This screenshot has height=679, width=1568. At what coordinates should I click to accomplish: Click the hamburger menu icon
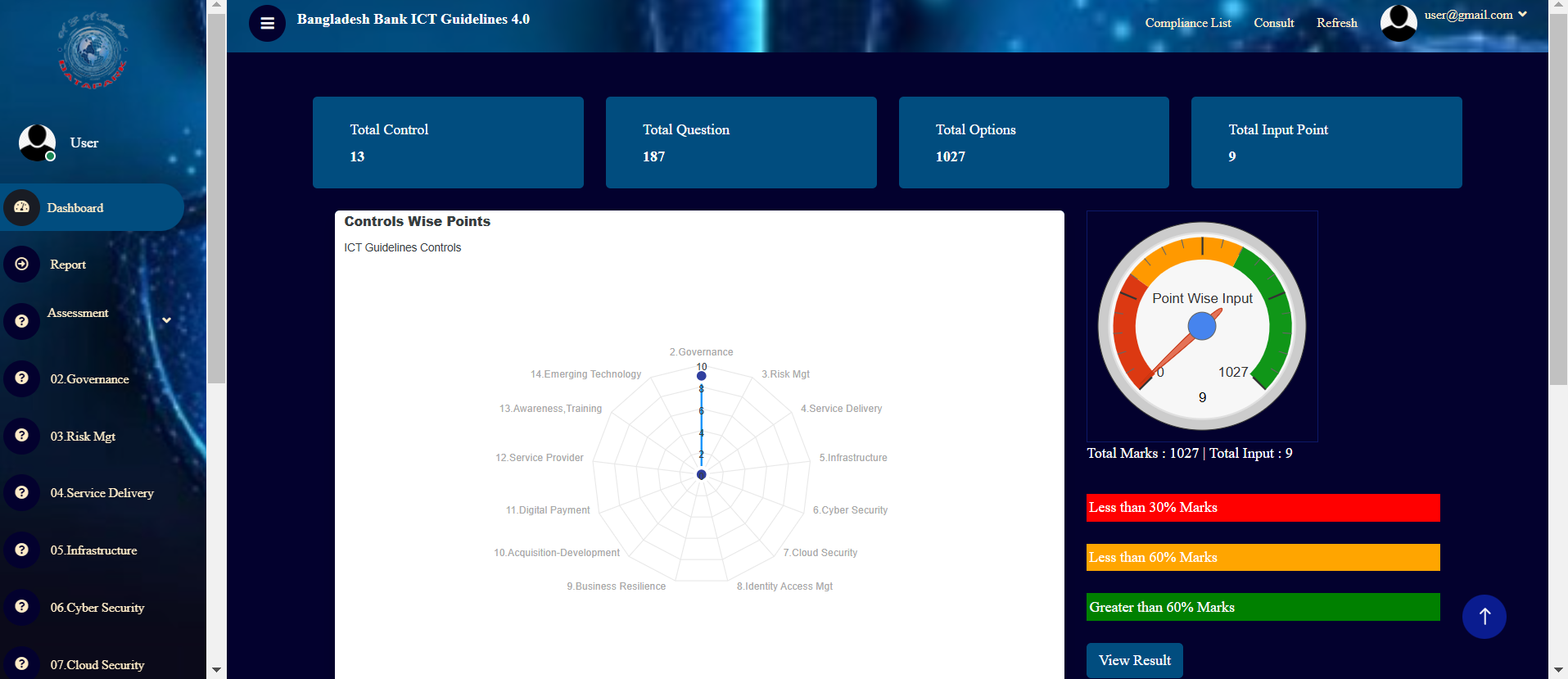(x=267, y=23)
